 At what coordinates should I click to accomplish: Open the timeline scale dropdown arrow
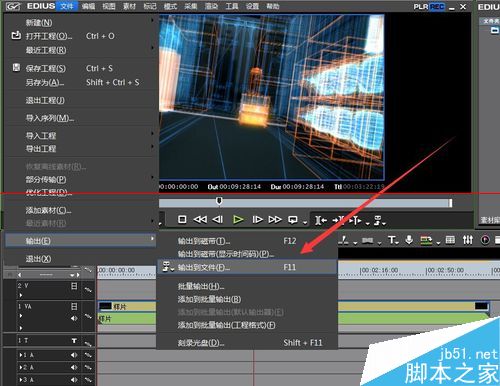[x=72, y=275]
